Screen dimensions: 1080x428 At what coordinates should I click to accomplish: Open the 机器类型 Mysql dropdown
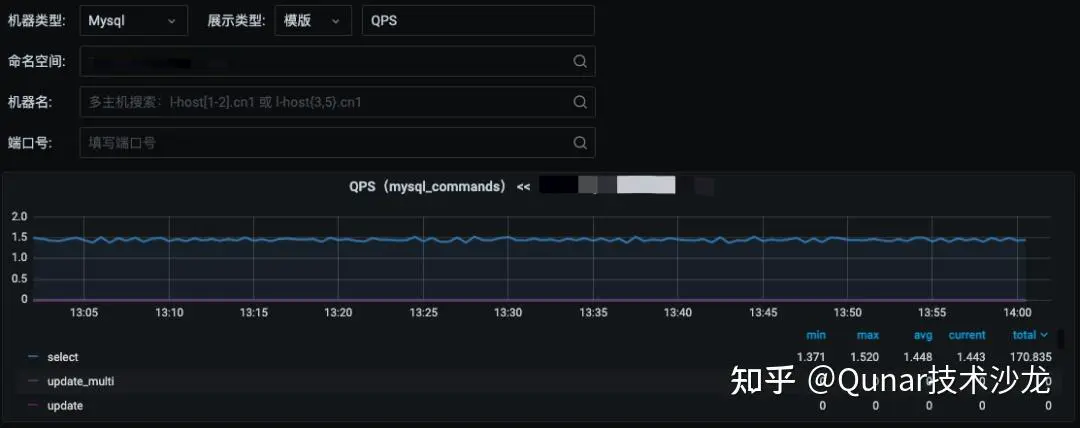point(133,20)
